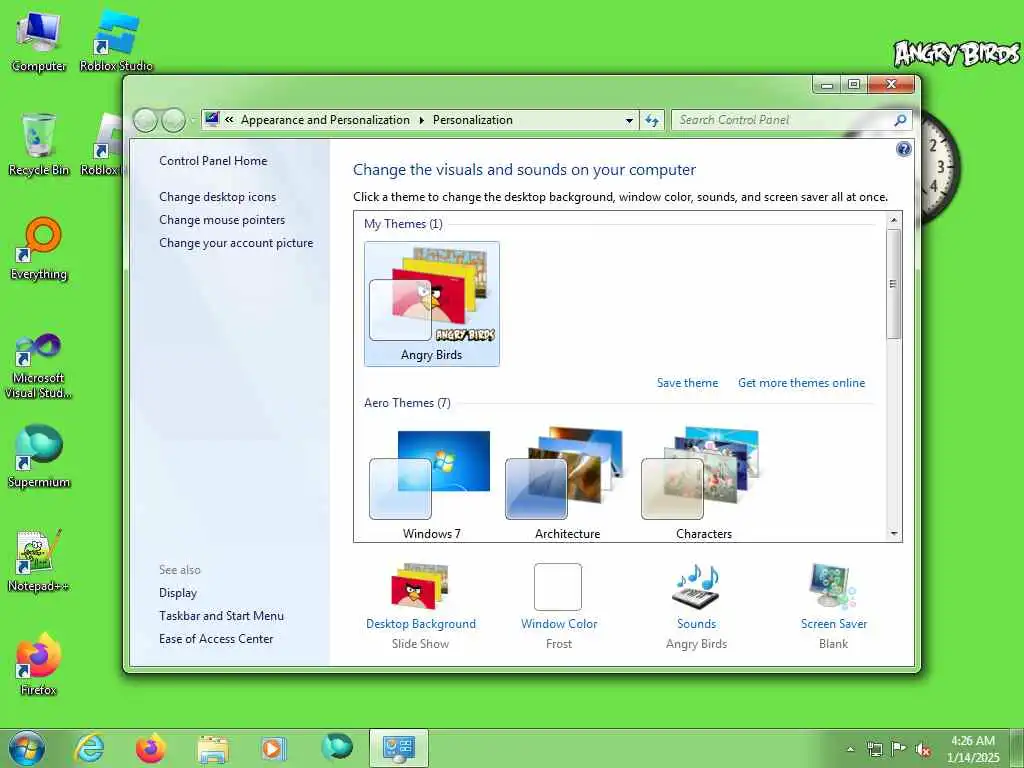The image size is (1024, 768).
Task: Click the theme list scroll up arrow
Action: [894, 219]
